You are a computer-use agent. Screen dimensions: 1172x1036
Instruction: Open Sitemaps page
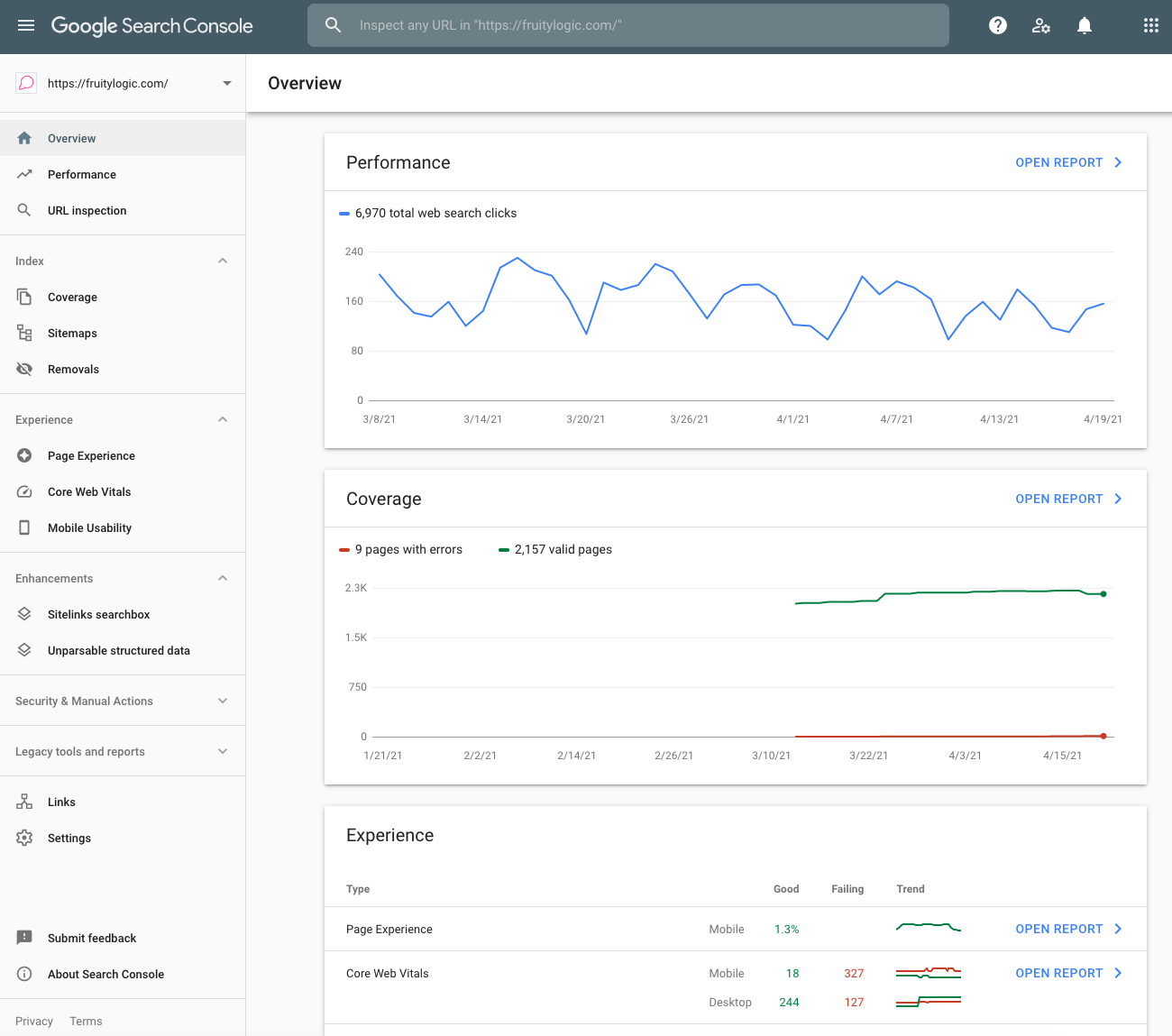click(x=123, y=333)
